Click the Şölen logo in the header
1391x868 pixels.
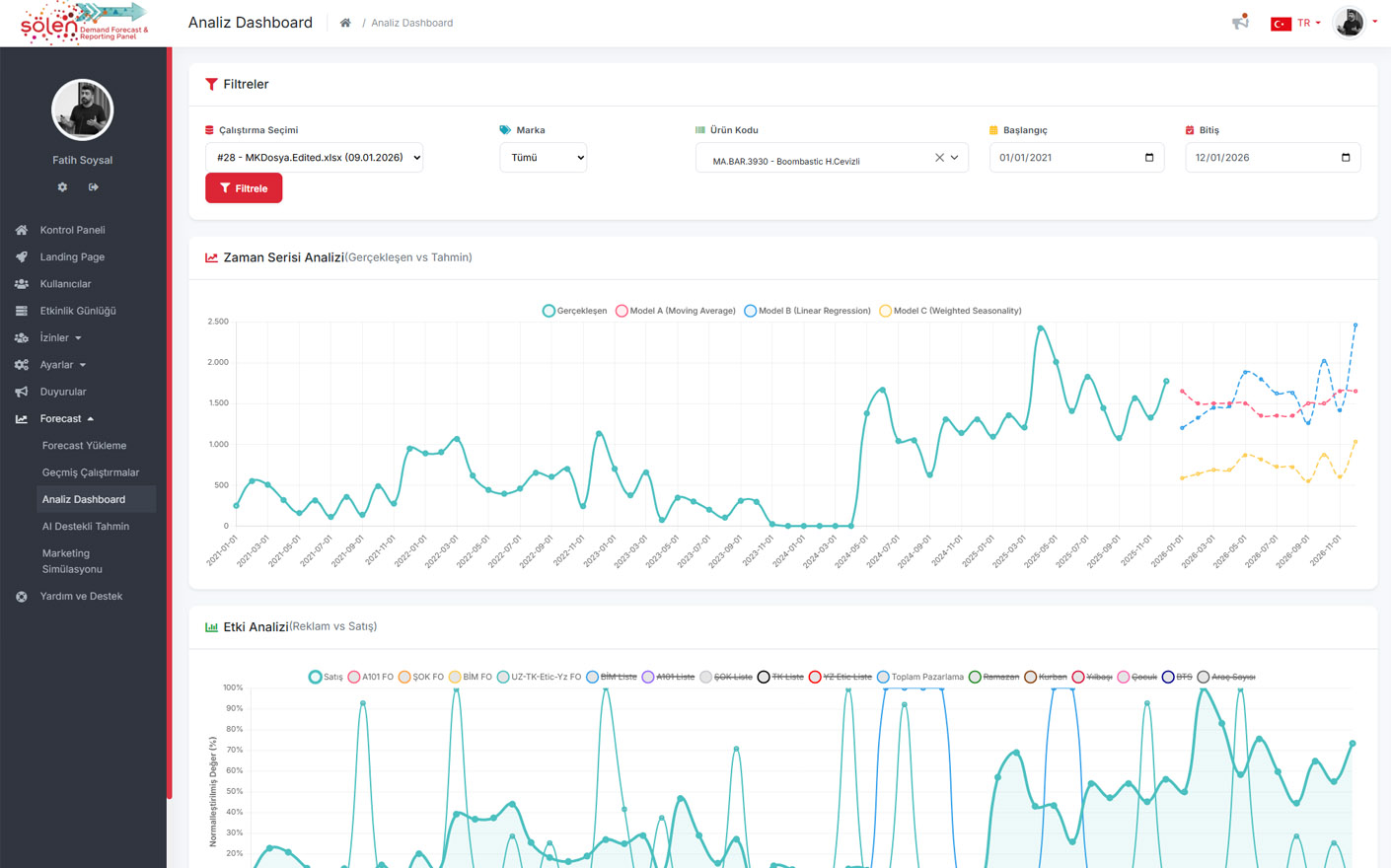[x=84, y=23]
